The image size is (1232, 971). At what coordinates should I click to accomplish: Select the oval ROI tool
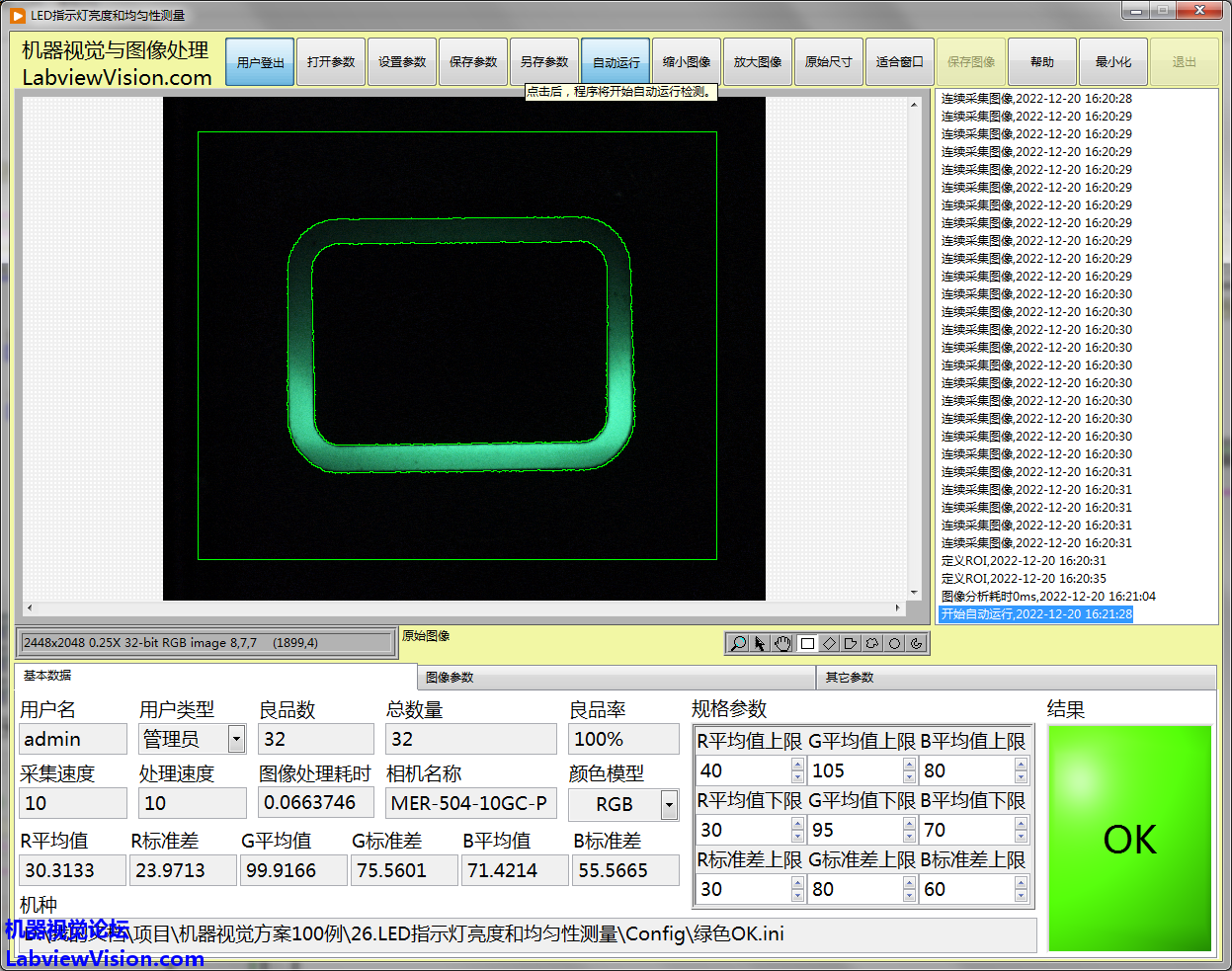tap(894, 643)
